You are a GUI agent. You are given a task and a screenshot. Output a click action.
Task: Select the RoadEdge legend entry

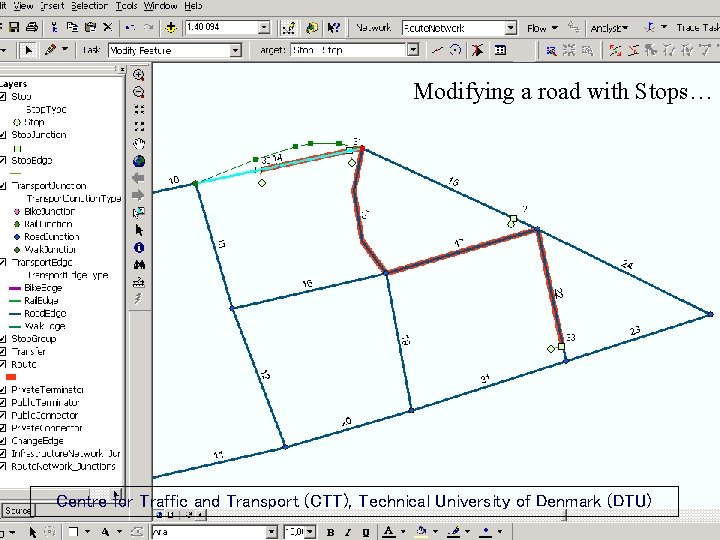pyautogui.click(x=45, y=314)
